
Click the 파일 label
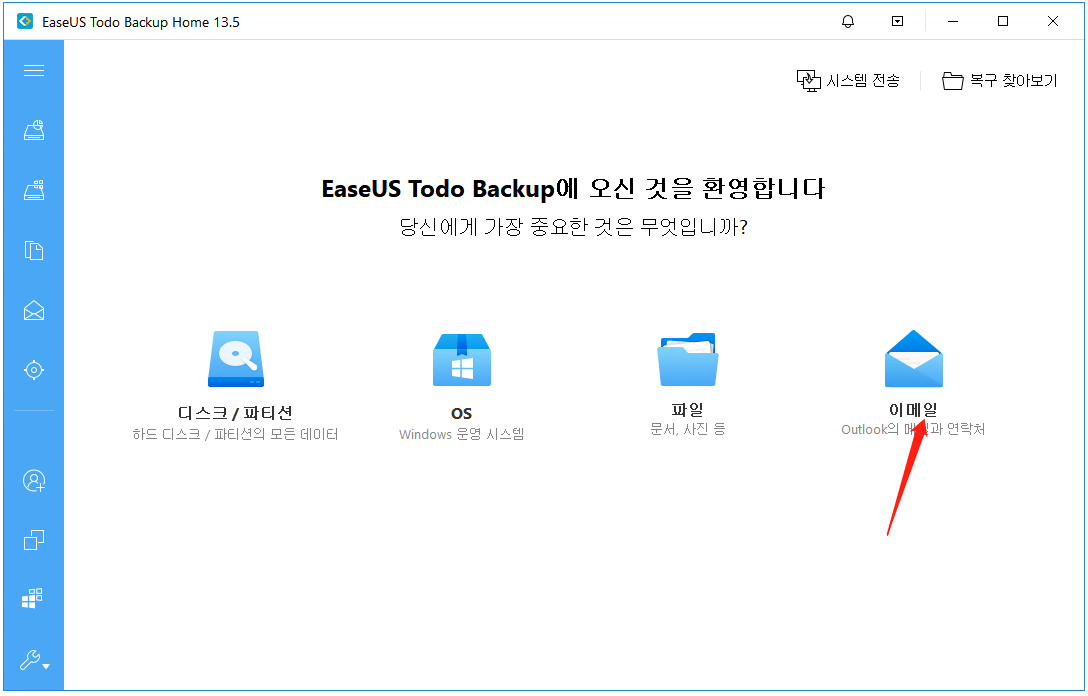click(688, 409)
